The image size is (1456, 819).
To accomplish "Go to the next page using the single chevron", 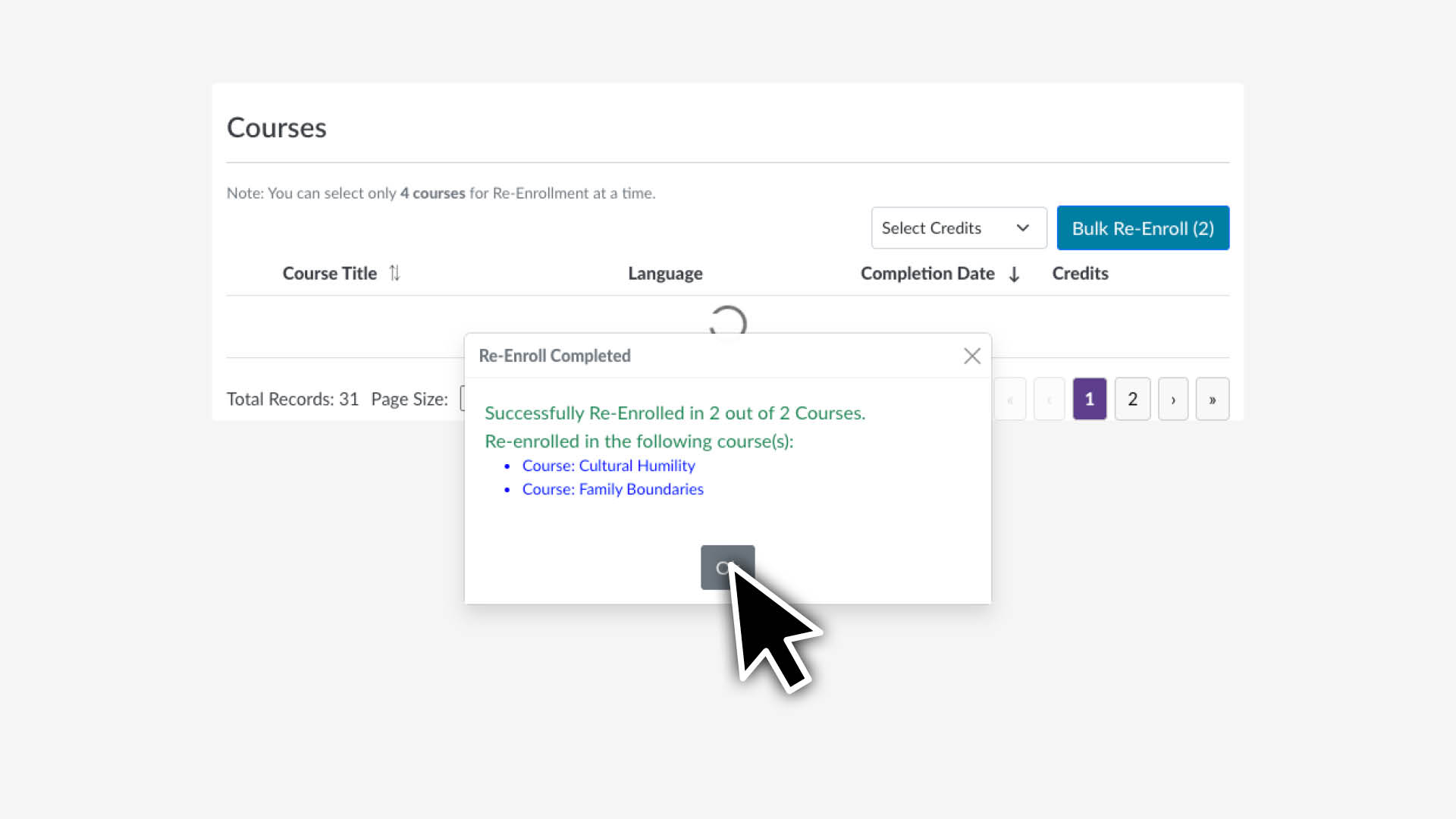I will point(1172,399).
